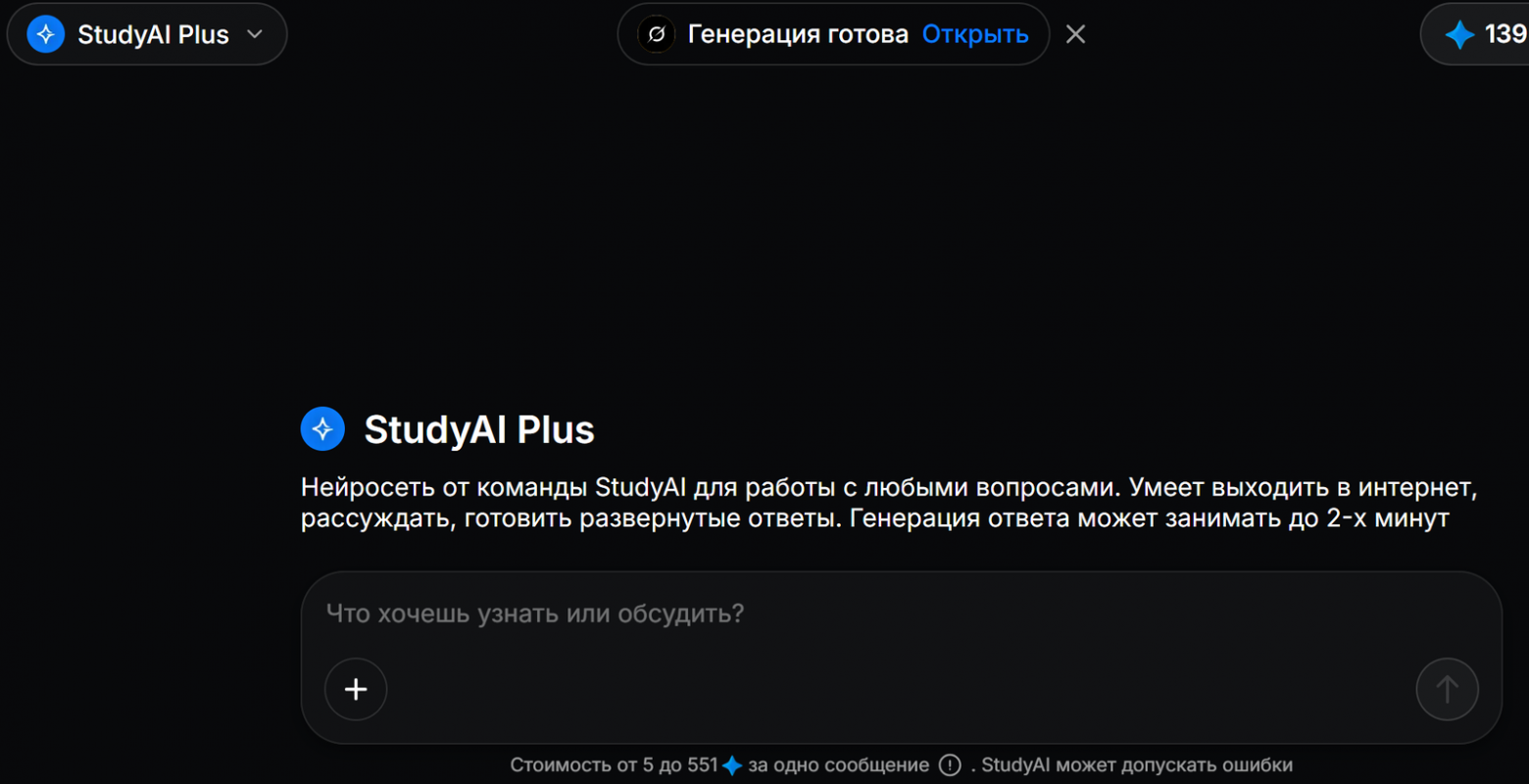
Task: Dismiss the "Генерация готова" notification
Action: pyautogui.click(x=1075, y=34)
